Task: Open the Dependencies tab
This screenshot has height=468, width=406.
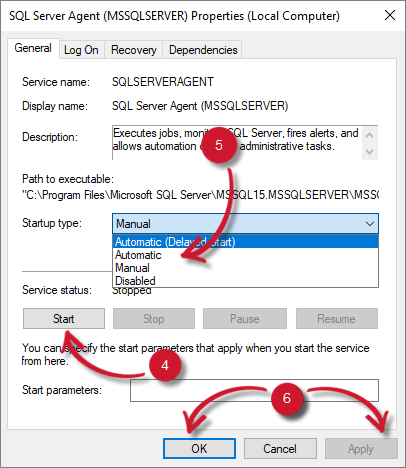Action: pos(203,50)
